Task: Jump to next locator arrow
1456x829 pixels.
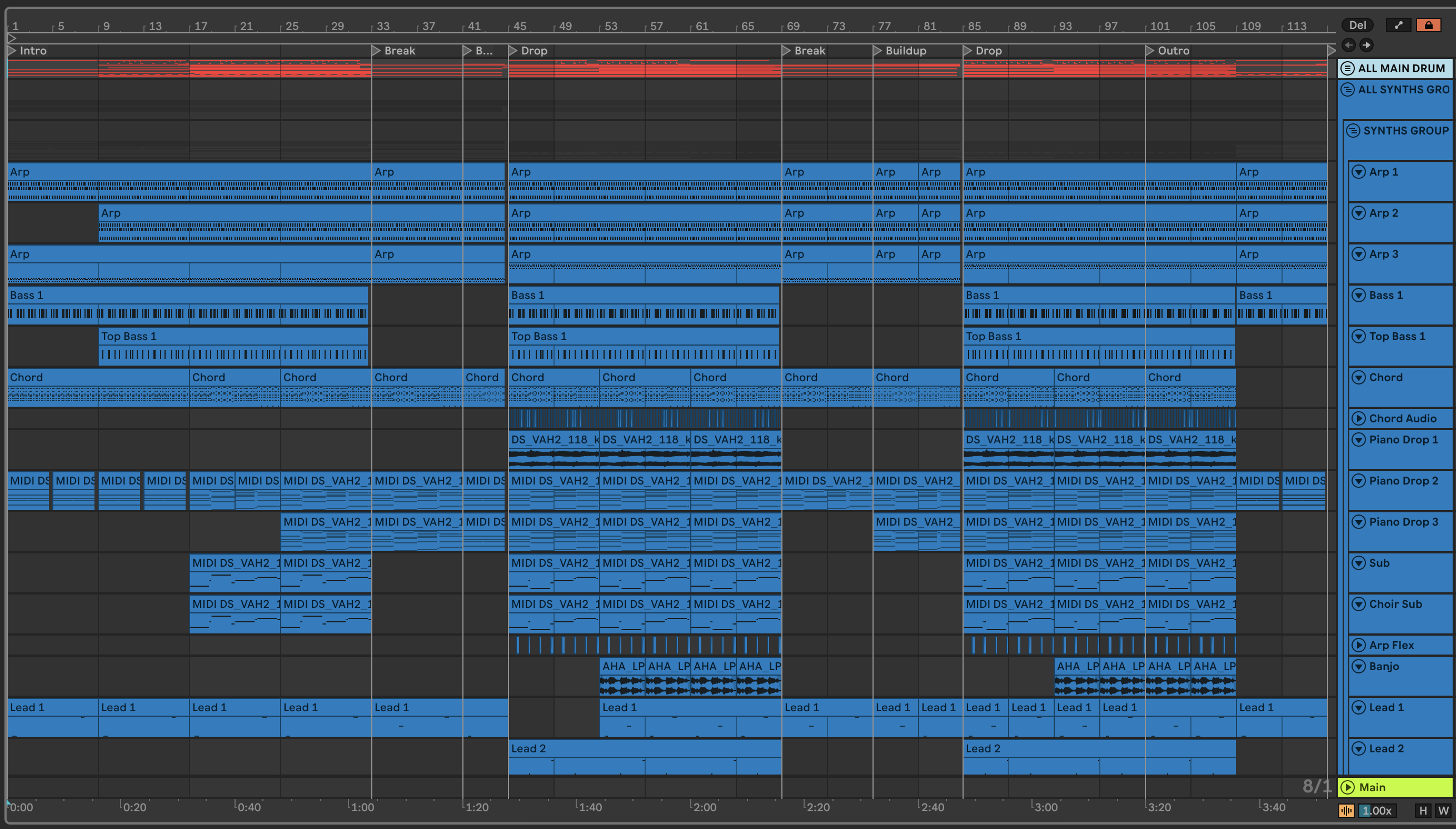Action: 1367,45
